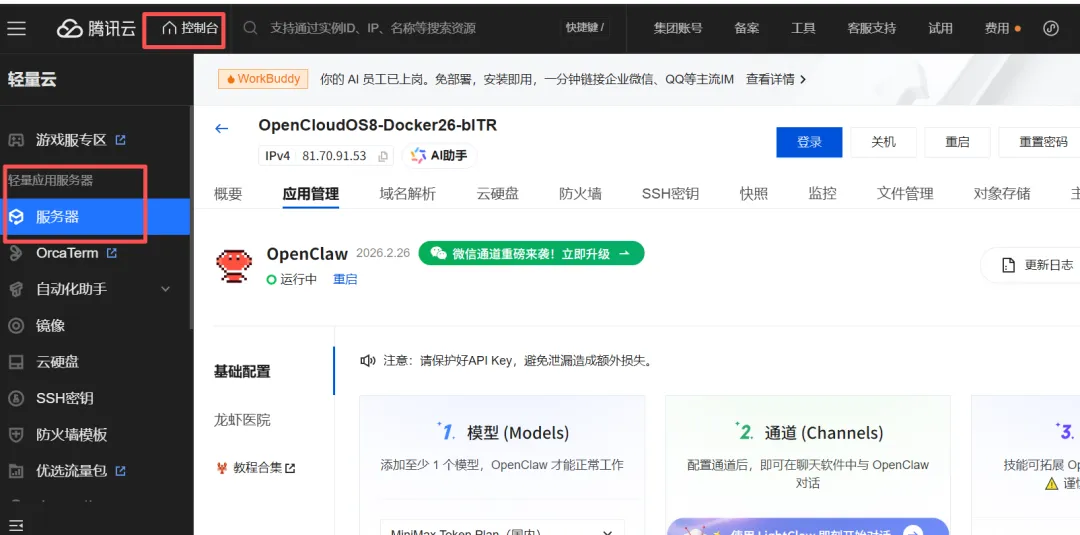Switch to the 文件管理 tab
This screenshot has height=535, width=1080.
905,193
